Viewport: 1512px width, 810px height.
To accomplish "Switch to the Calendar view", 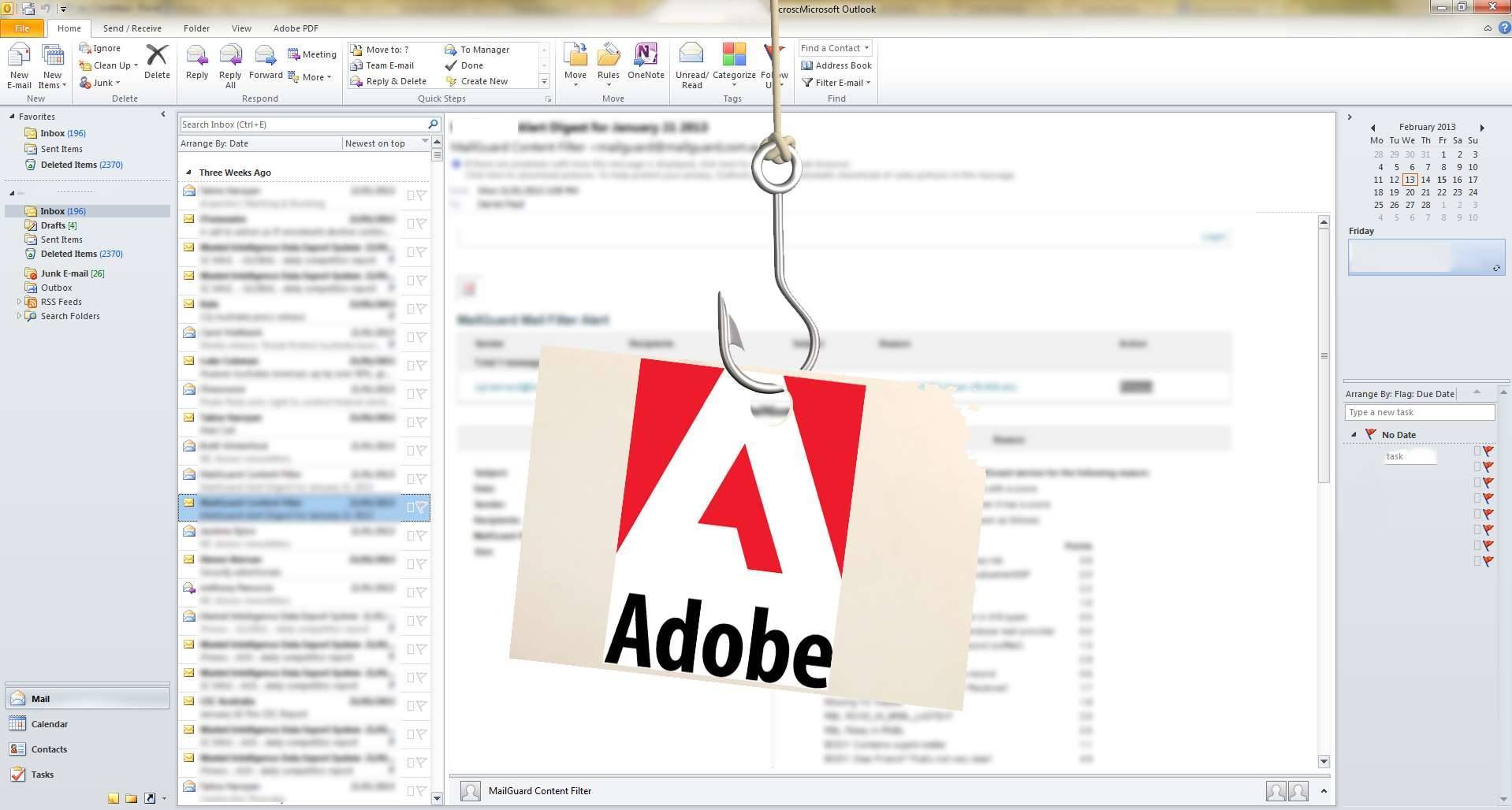I will tap(49, 723).
